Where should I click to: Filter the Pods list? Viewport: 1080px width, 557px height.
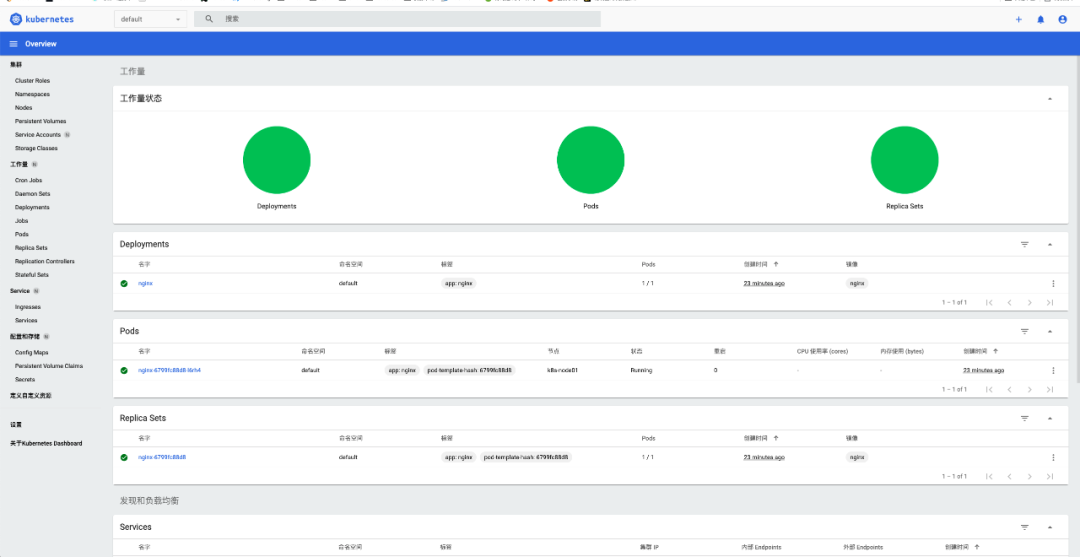(1024, 331)
